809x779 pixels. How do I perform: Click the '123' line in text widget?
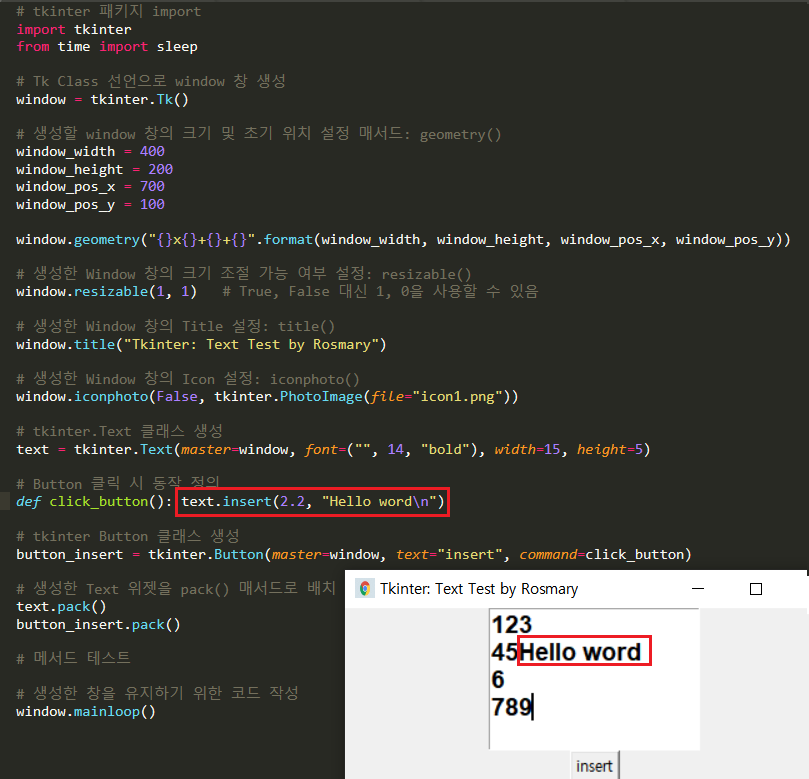click(511, 625)
